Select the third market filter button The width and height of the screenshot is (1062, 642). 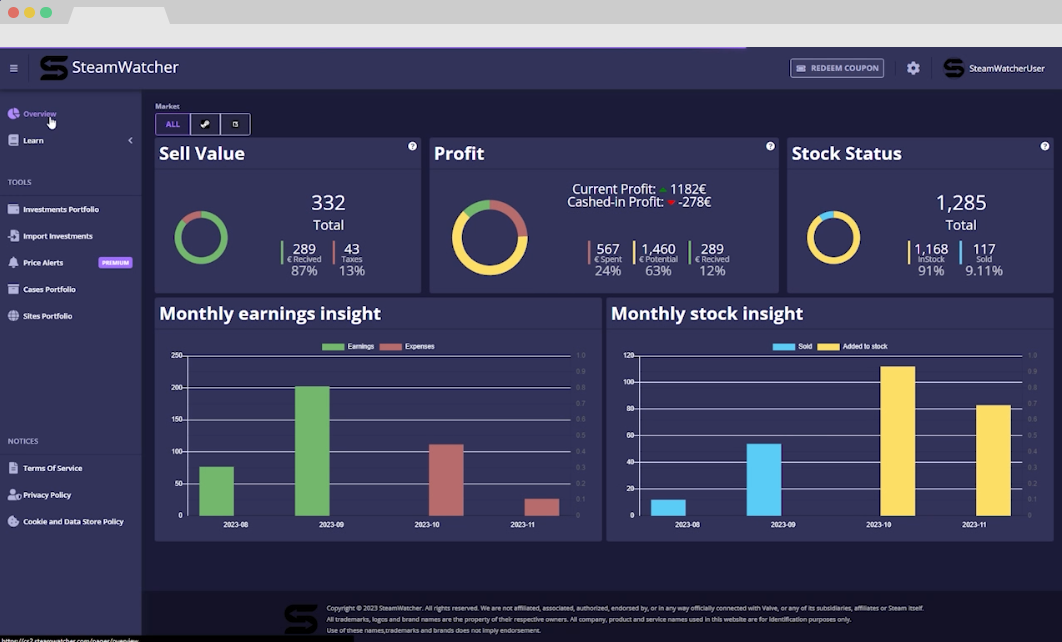pyautogui.click(x=235, y=124)
